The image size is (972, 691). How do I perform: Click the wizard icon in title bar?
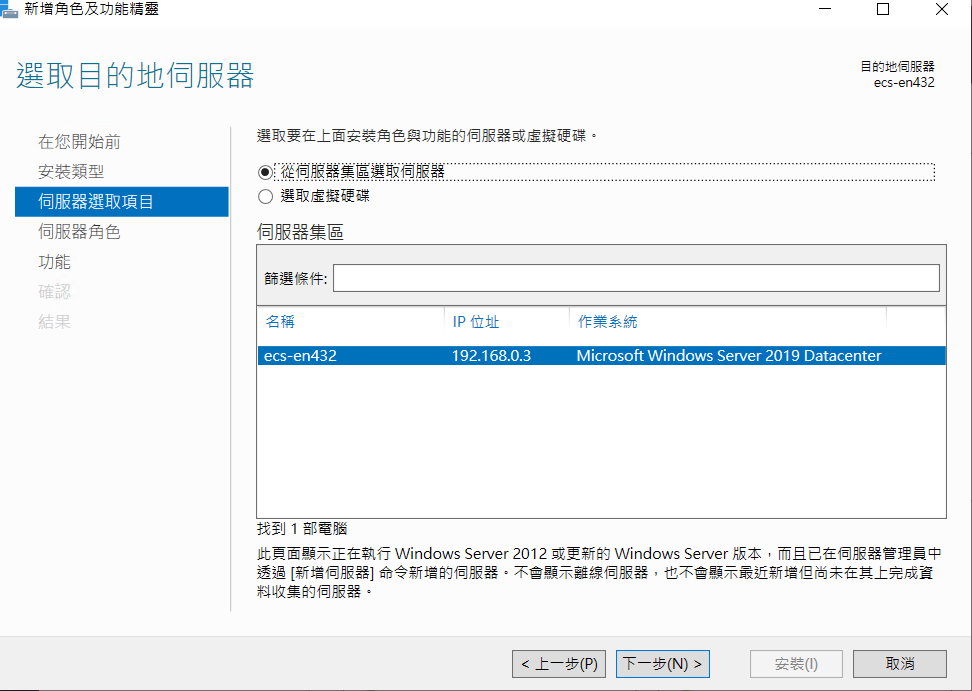point(9,10)
